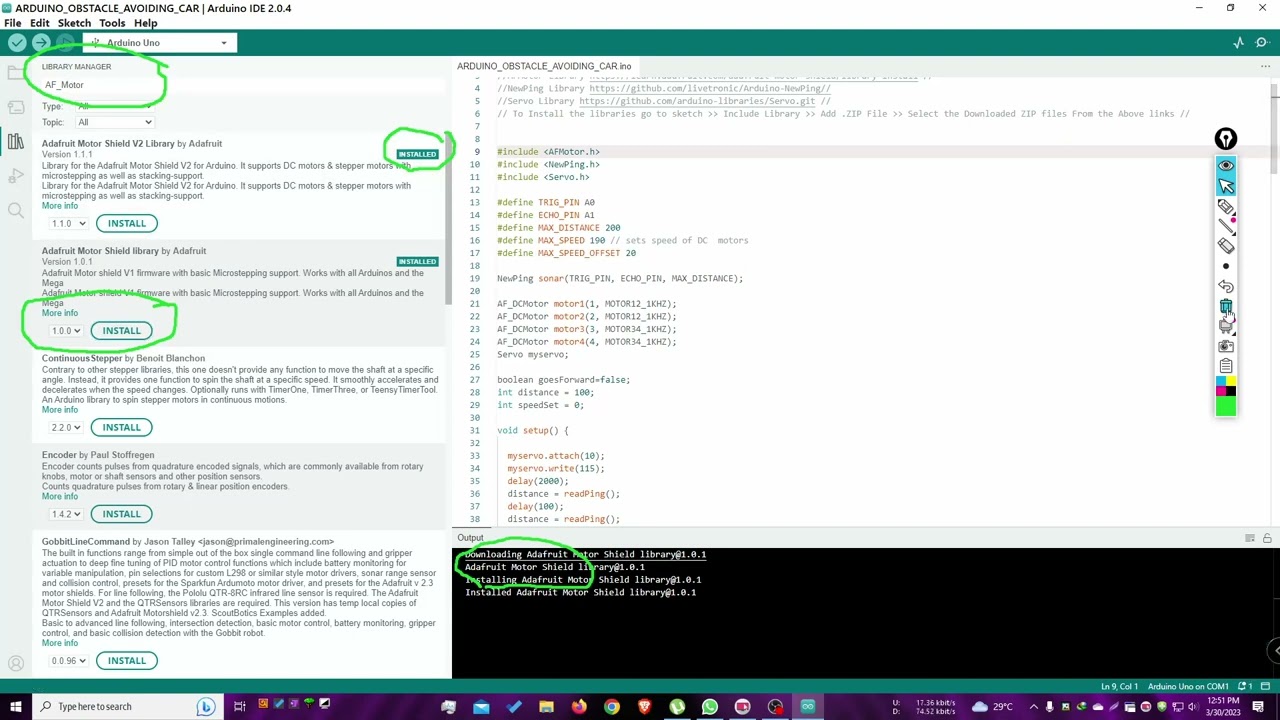Open version 2.2.0 dropdown for ContinuousStepper

[65, 428]
